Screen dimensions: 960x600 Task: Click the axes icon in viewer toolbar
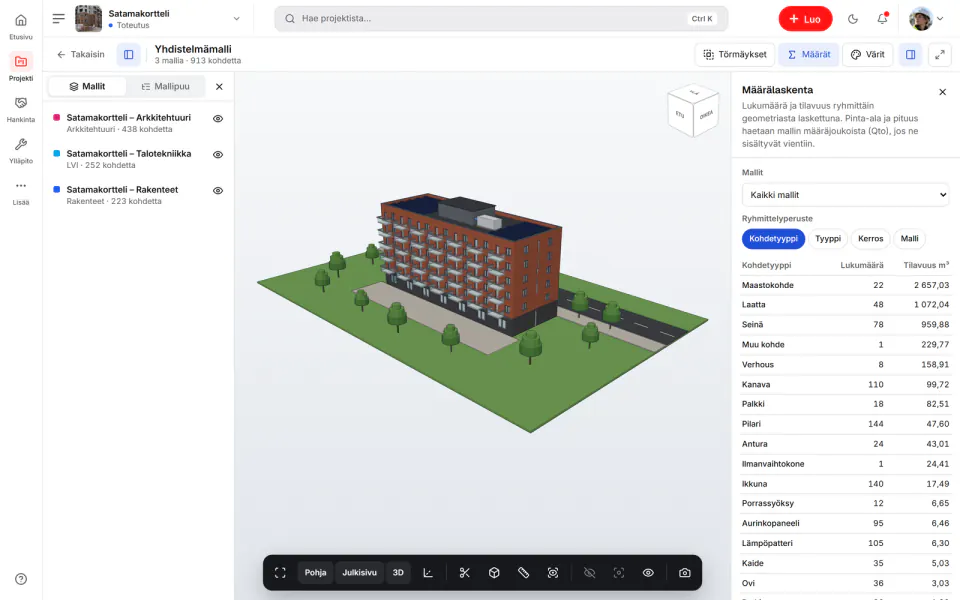pos(428,573)
